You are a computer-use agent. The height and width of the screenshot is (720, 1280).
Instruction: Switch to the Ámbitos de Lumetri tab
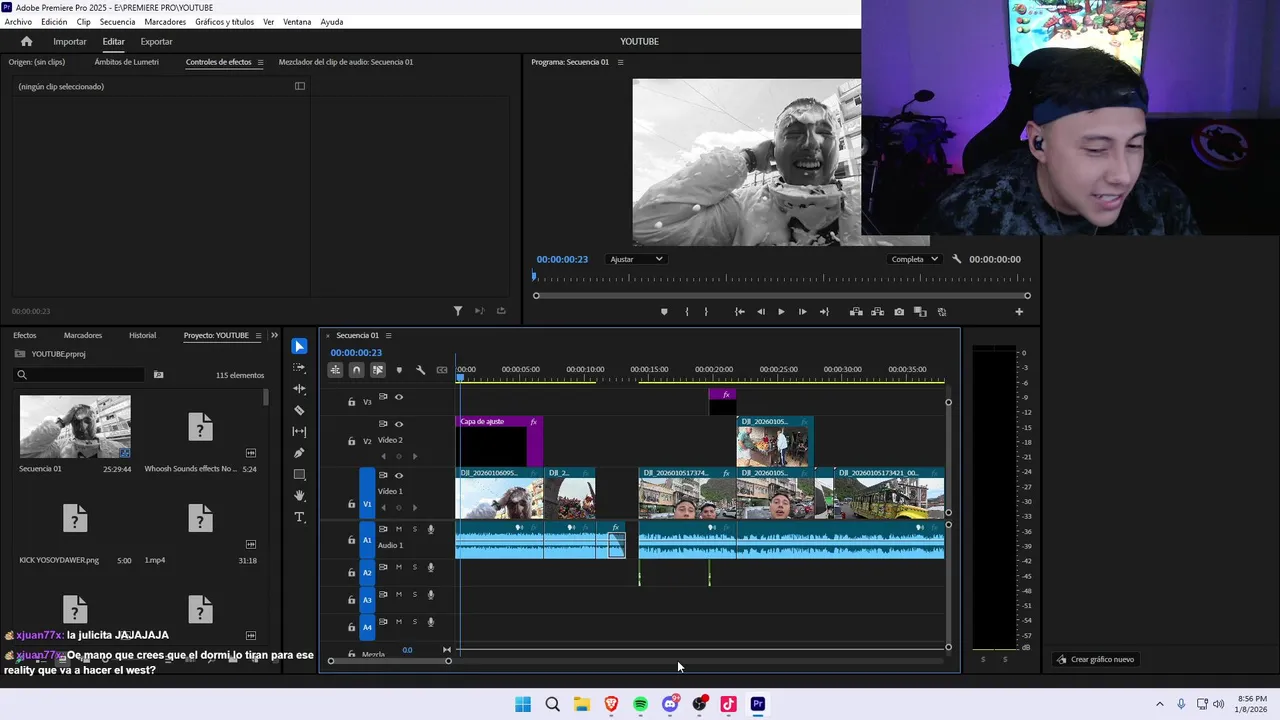pos(126,62)
